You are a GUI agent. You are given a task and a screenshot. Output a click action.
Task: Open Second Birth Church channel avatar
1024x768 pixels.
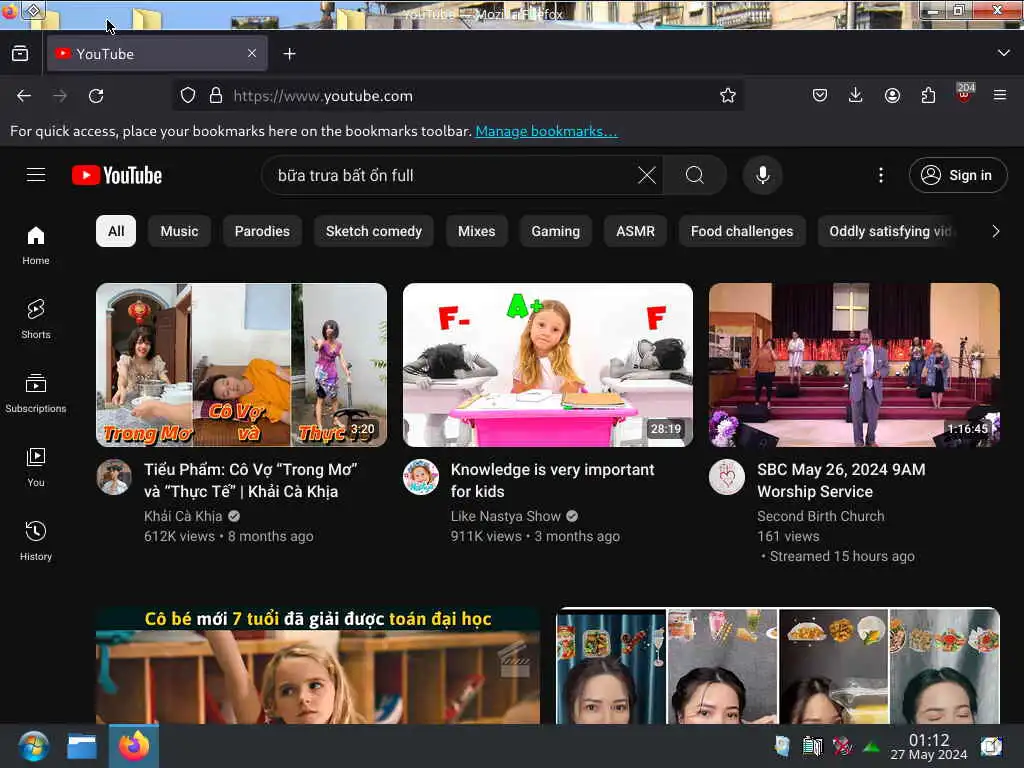727,477
